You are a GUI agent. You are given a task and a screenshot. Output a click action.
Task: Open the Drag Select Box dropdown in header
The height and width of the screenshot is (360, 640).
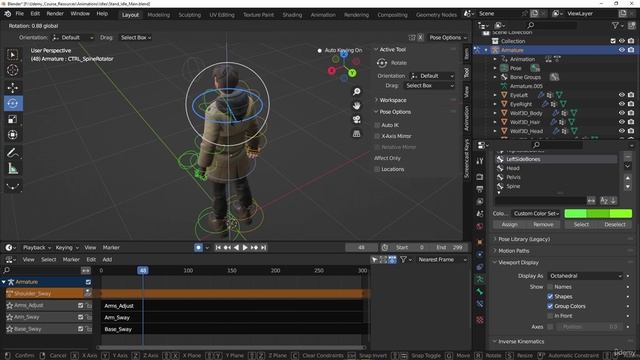tap(136, 38)
